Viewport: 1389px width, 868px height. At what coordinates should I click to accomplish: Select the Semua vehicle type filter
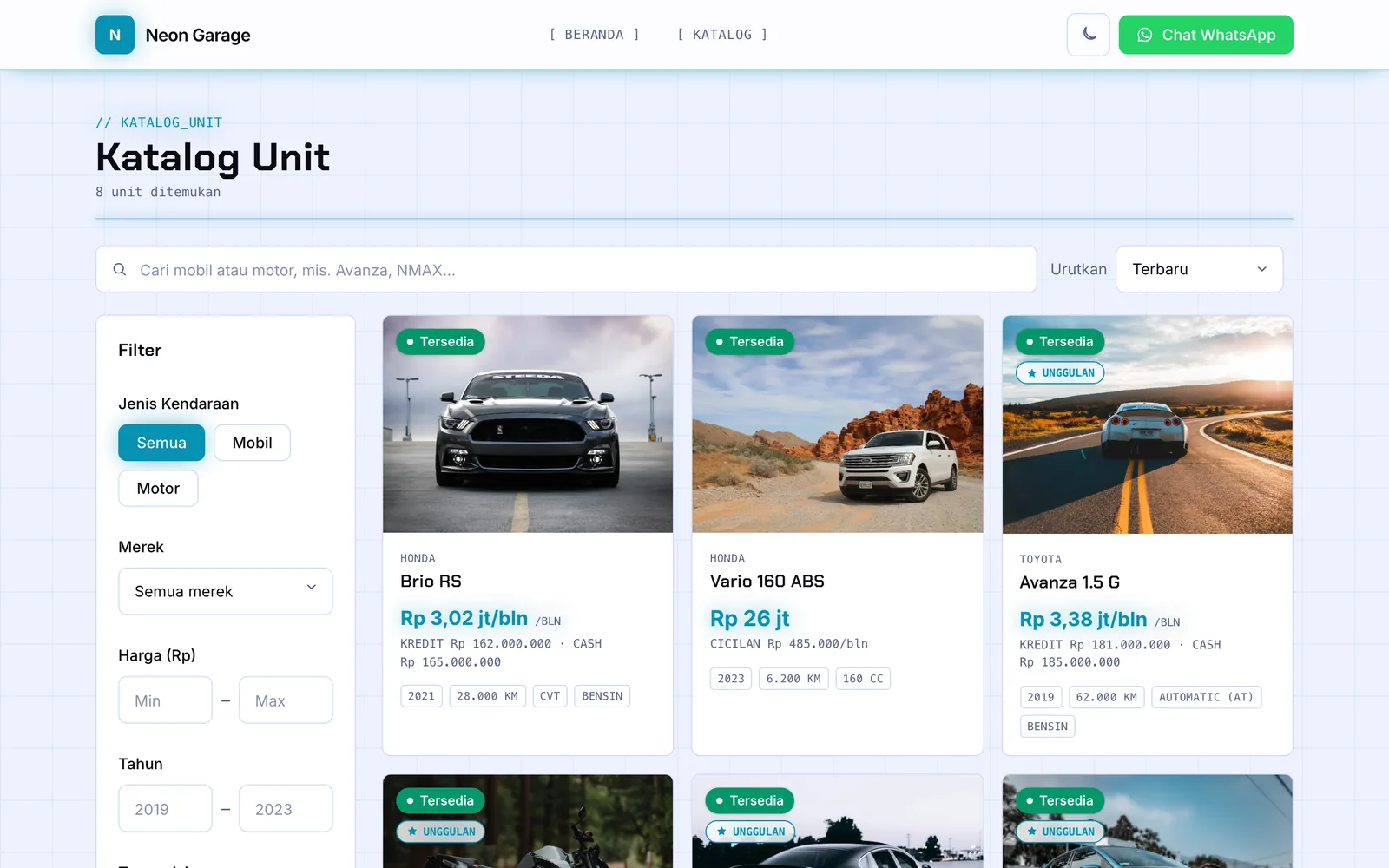[x=161, y=443]
